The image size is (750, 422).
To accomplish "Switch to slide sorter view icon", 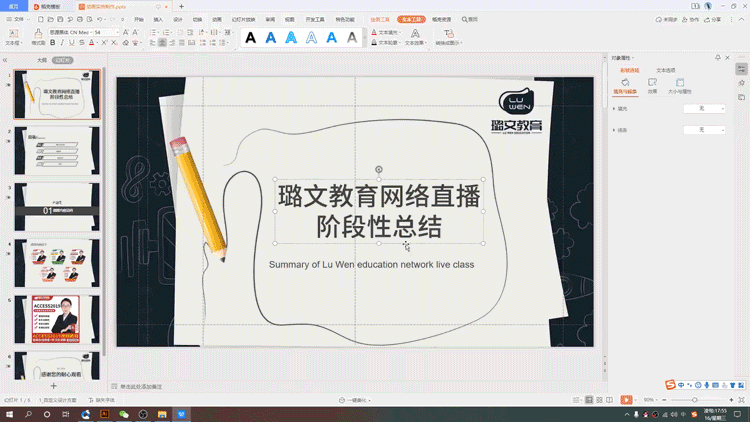I will (x=599, y=400).
